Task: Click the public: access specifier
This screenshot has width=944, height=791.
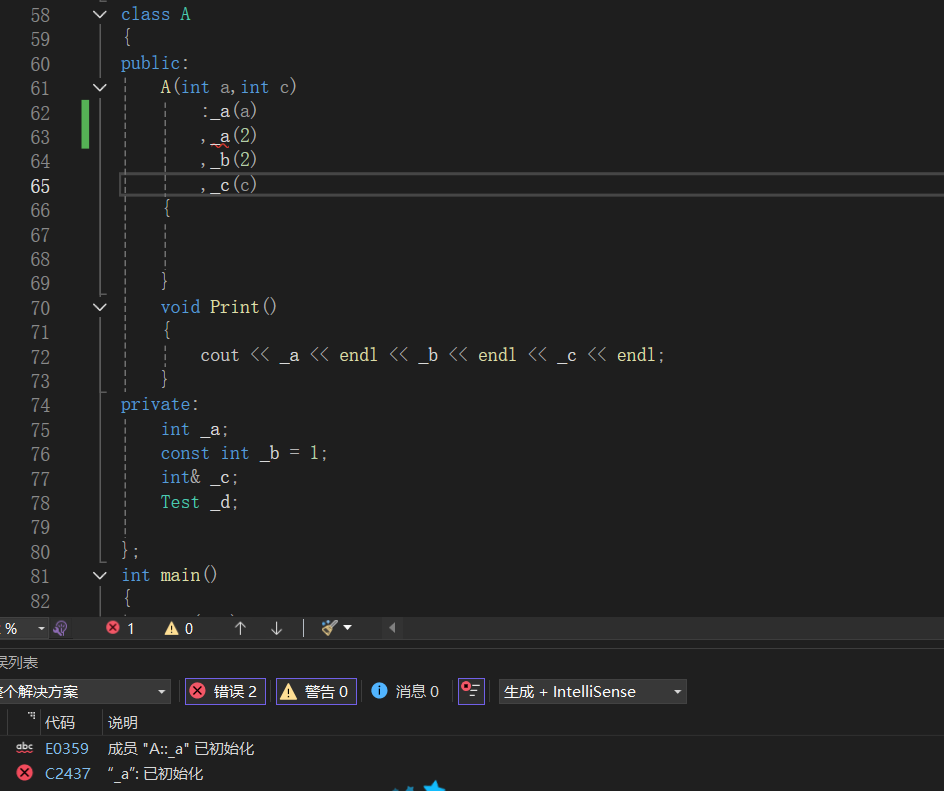Action: click(x=155, y=63)
